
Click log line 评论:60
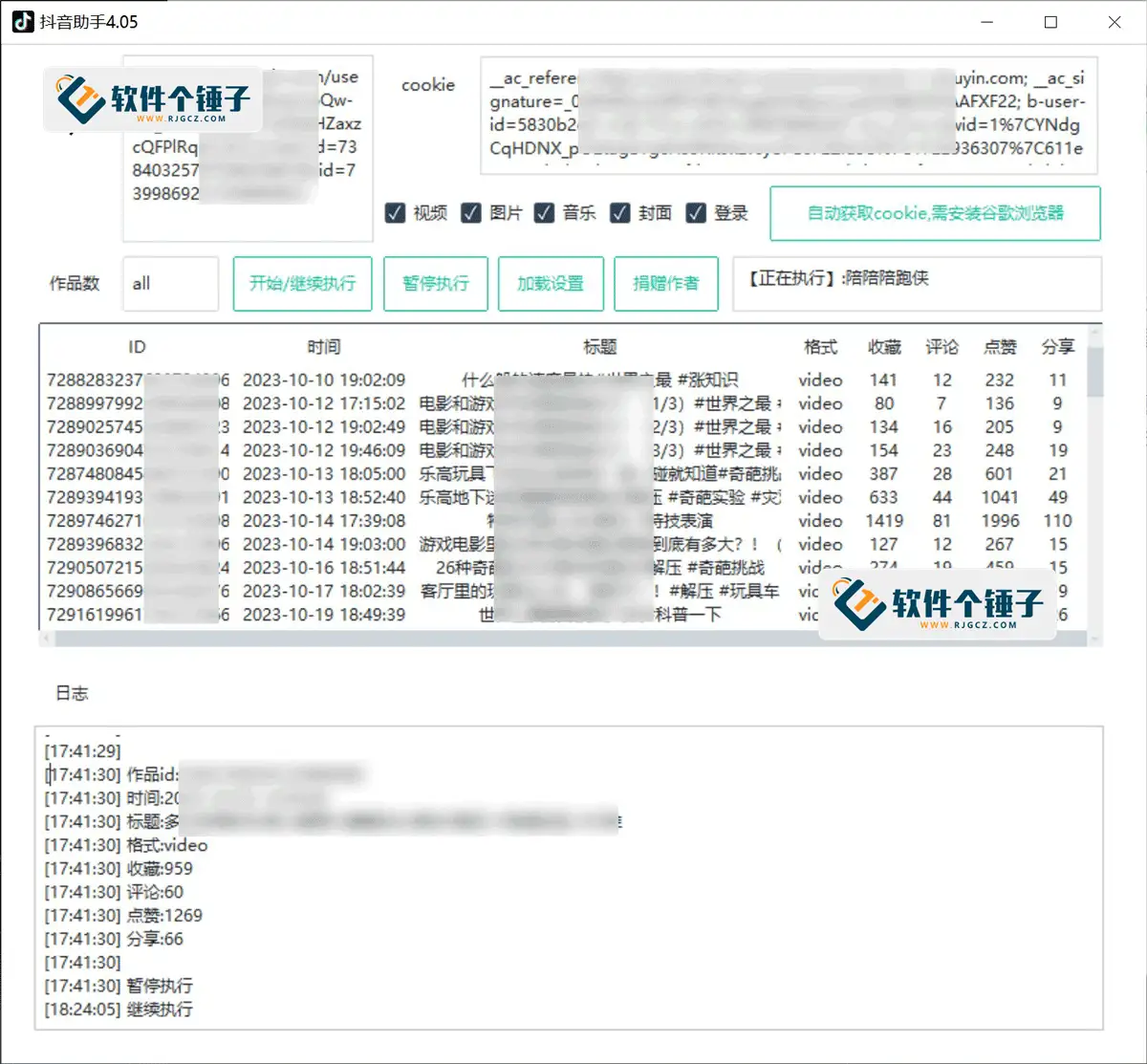[x=114, y=892]
